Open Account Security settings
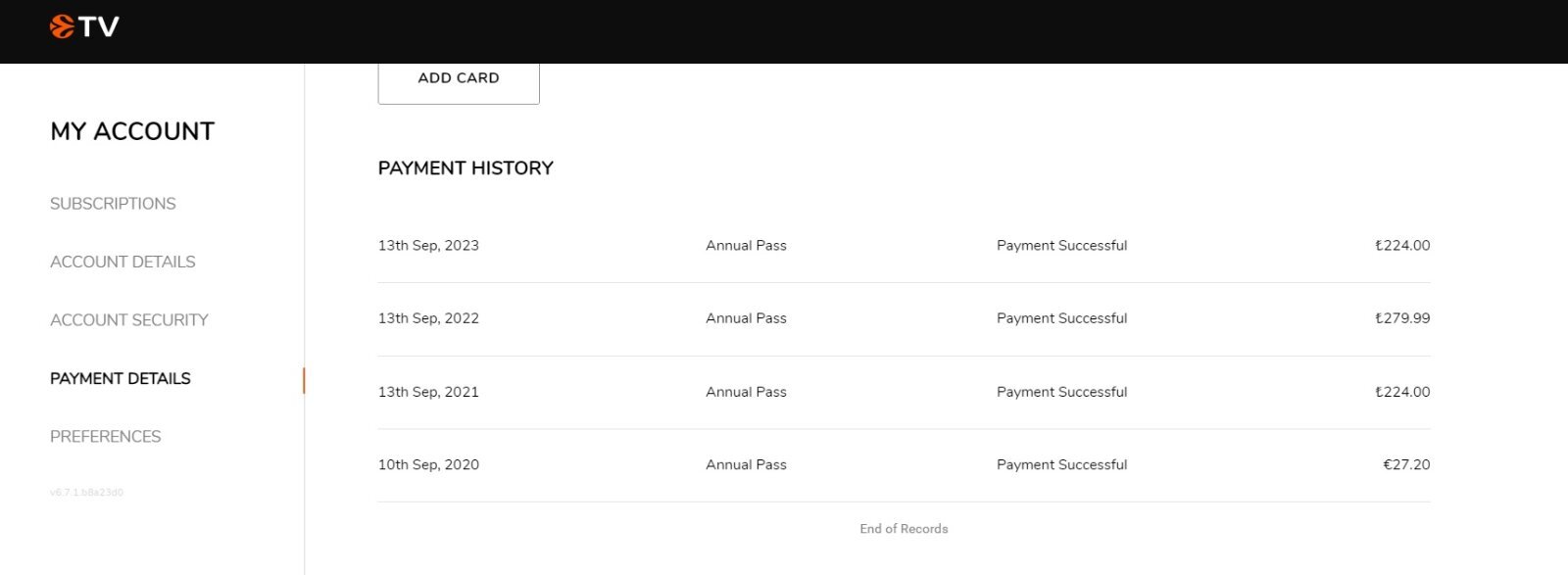 (129, 320)
